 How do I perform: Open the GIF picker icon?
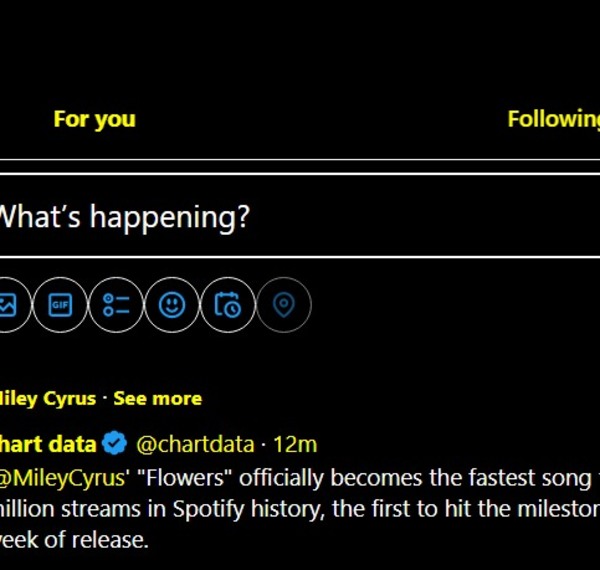[x=61, y=304]
